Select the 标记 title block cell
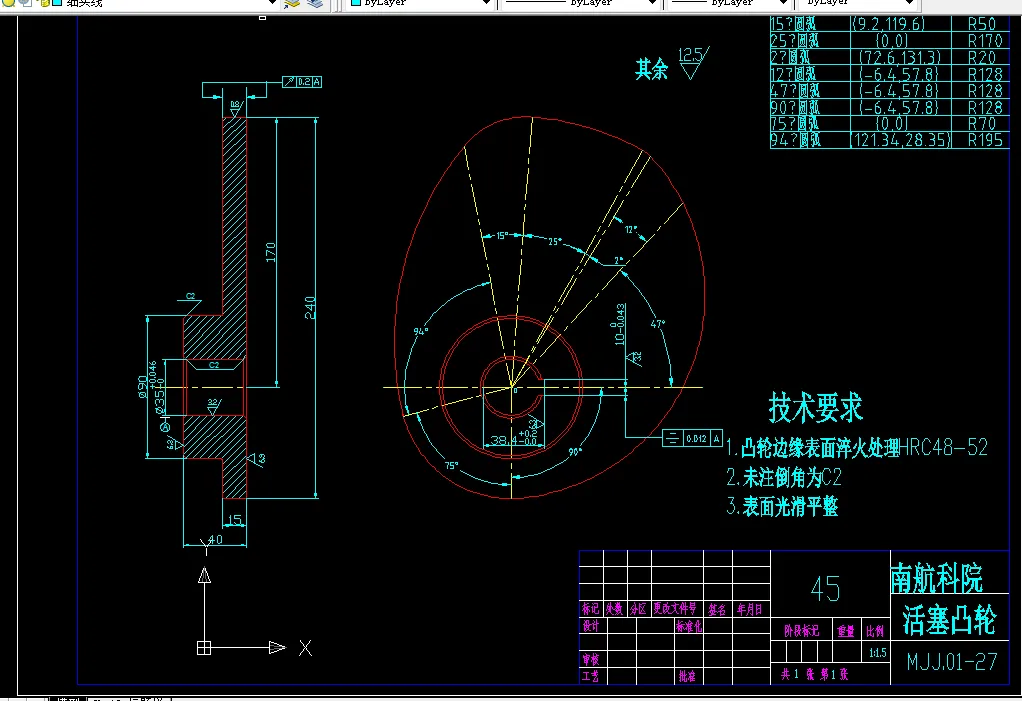Screen dimensions: 1022x701 [591, 608]
